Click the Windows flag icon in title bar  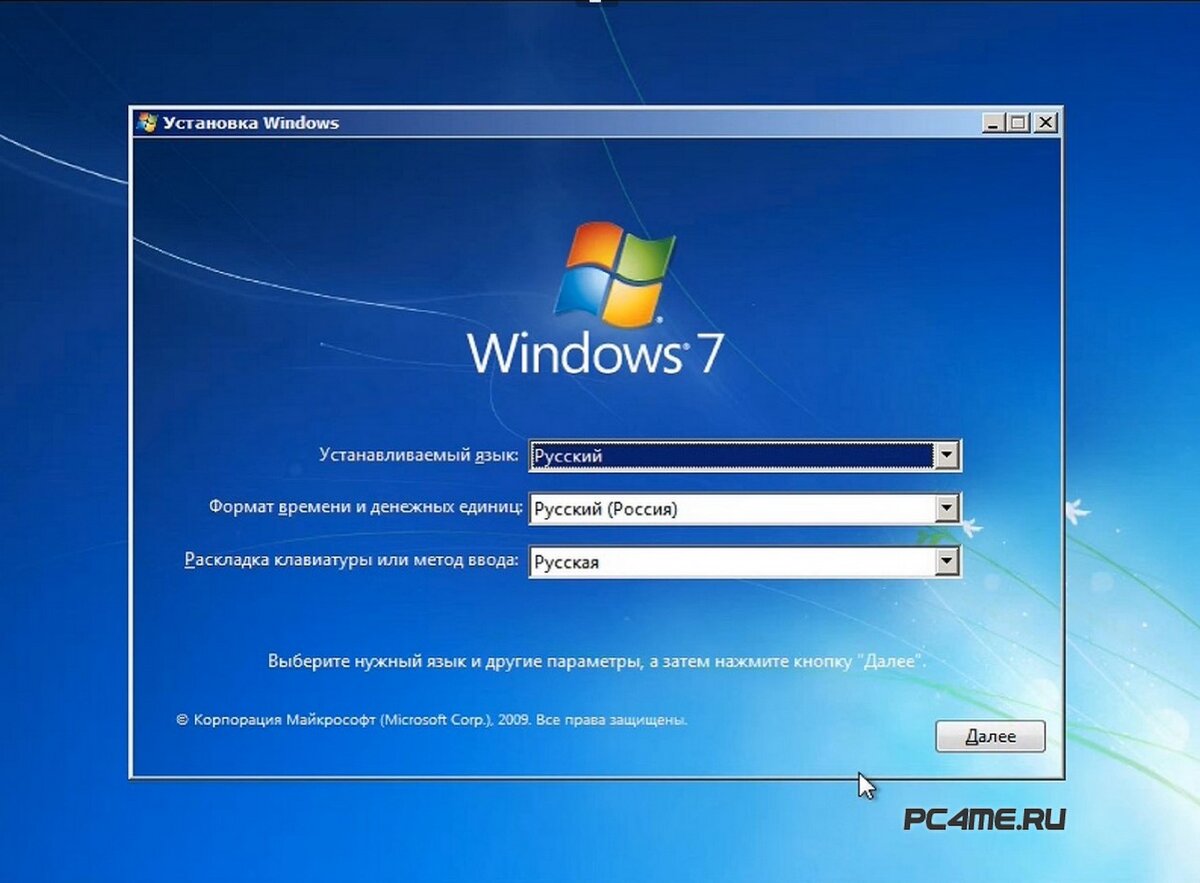click(147, 123)
